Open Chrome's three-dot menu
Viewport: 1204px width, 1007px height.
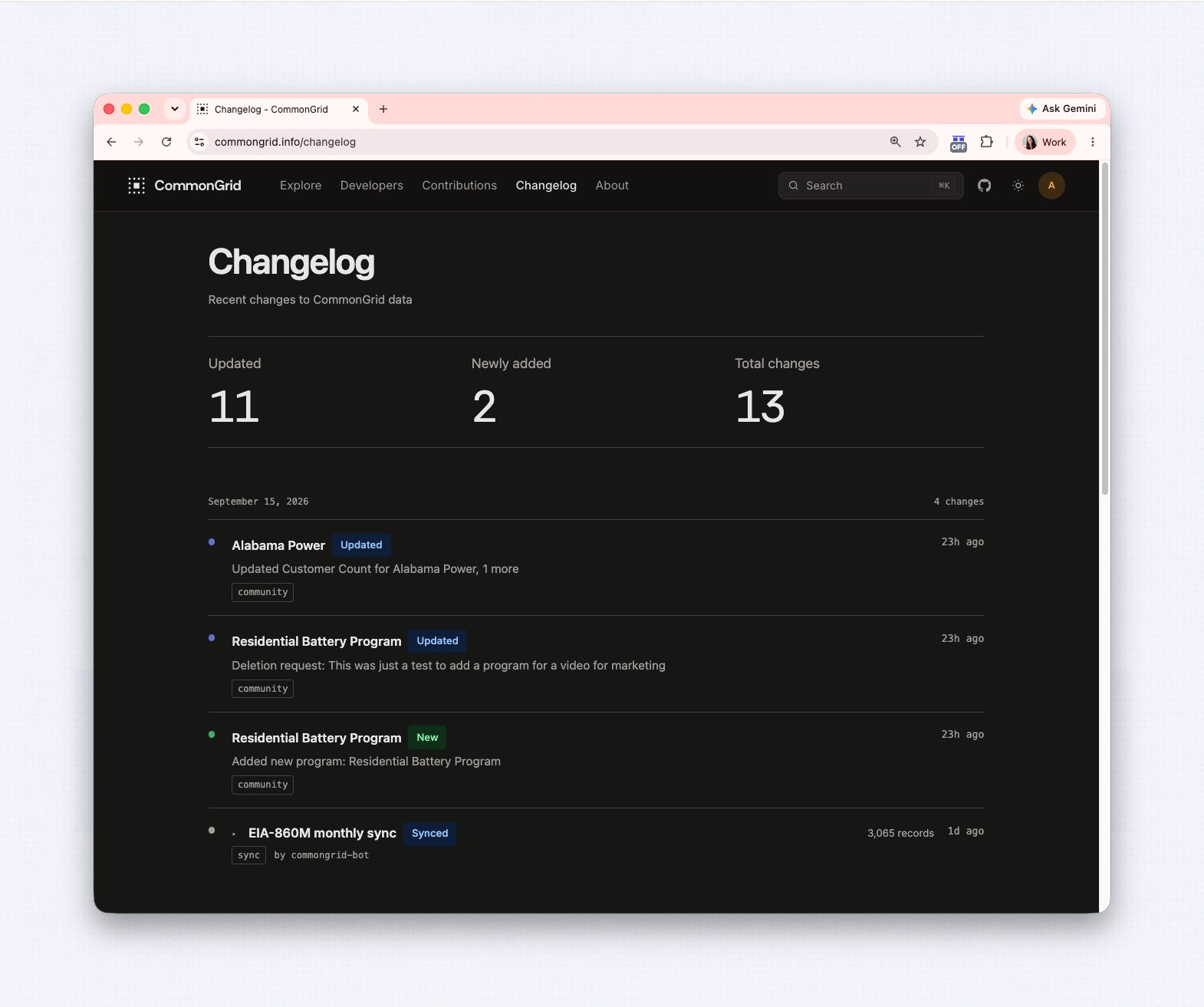(1093, 142)
